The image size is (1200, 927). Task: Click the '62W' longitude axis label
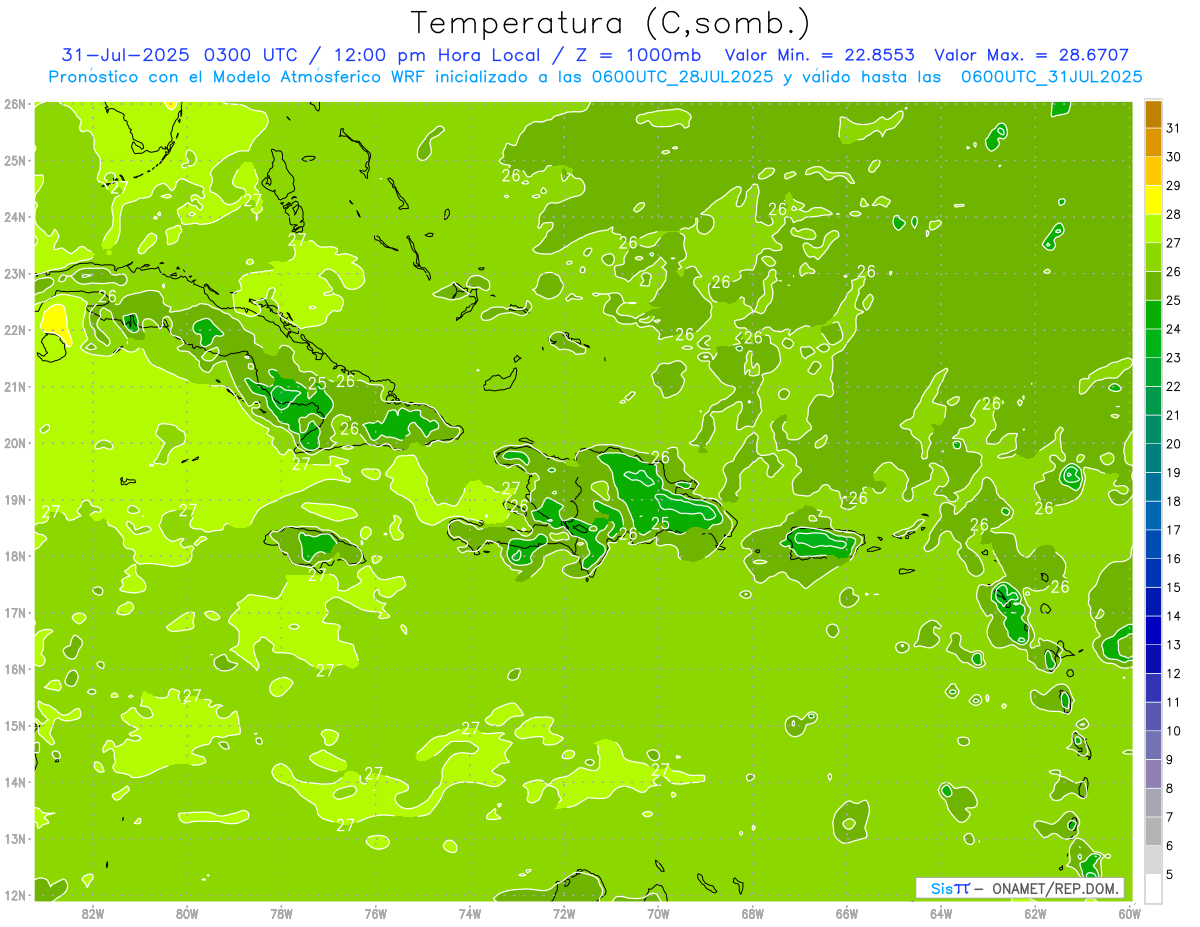click(x=1035, y=913)
